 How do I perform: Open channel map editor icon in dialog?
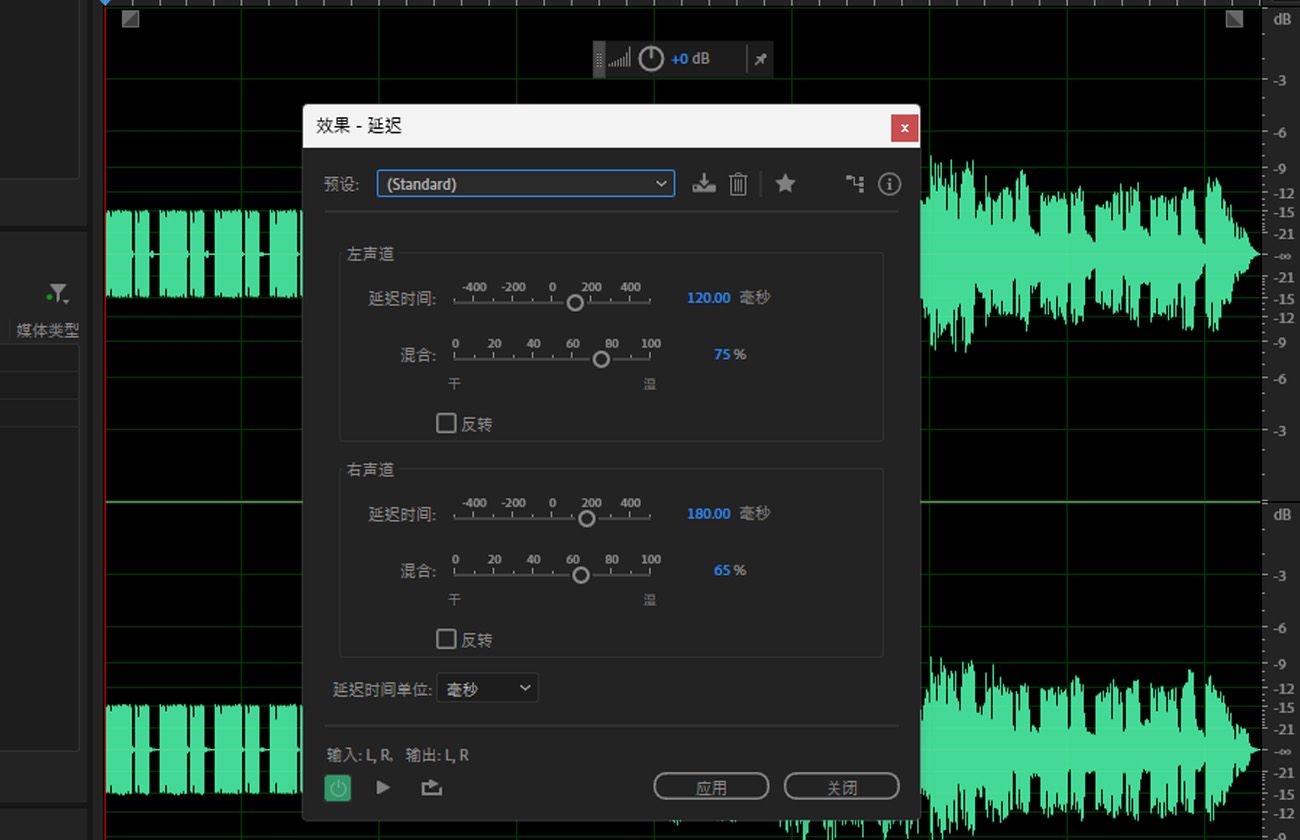[x=854, y=183]
